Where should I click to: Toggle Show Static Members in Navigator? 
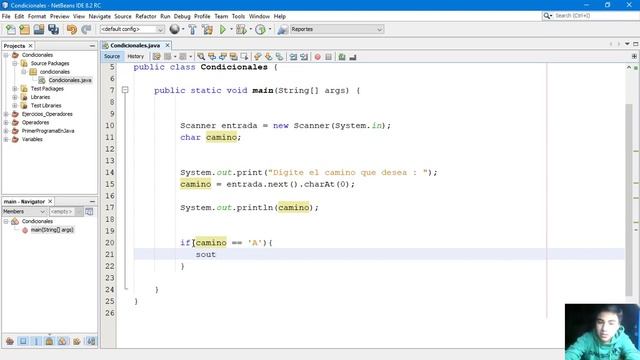[x=36, y=341]
